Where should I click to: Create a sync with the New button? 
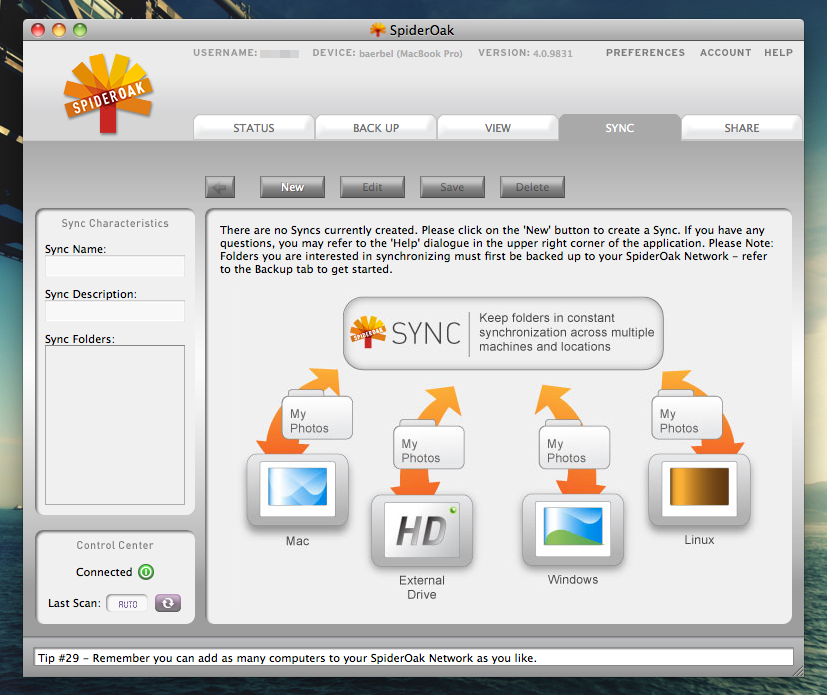tap(292, 187)
